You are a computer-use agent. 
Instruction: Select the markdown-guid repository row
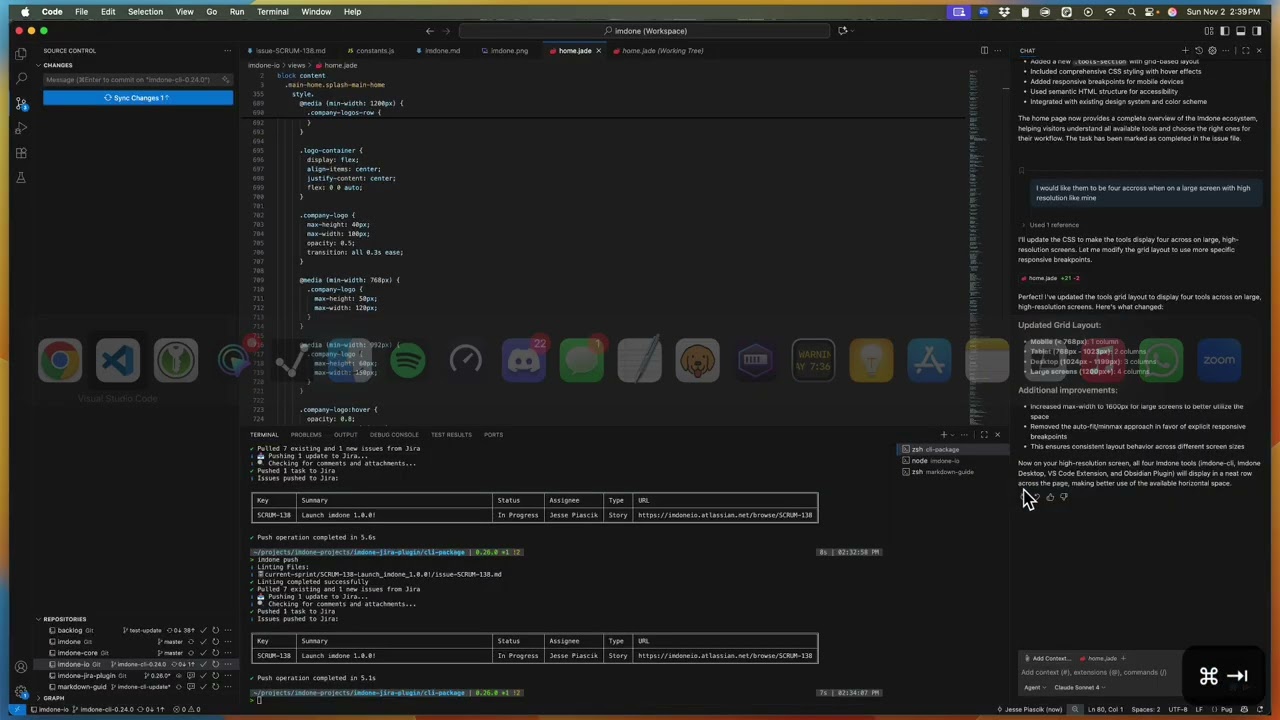pyautogui.click(x=138, y=687)
